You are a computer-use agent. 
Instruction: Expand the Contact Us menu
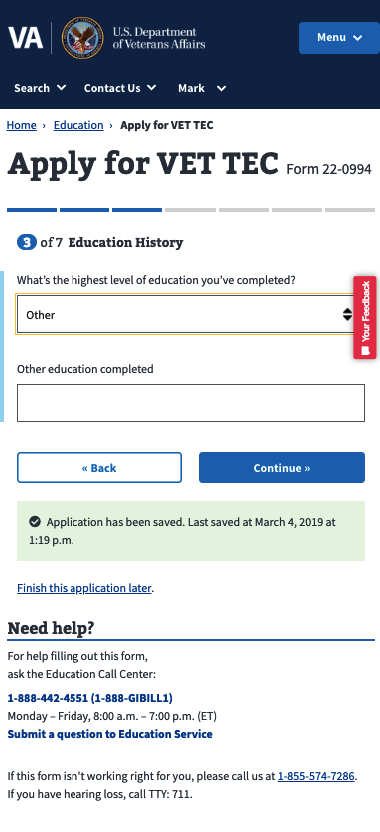click(120, 88)
